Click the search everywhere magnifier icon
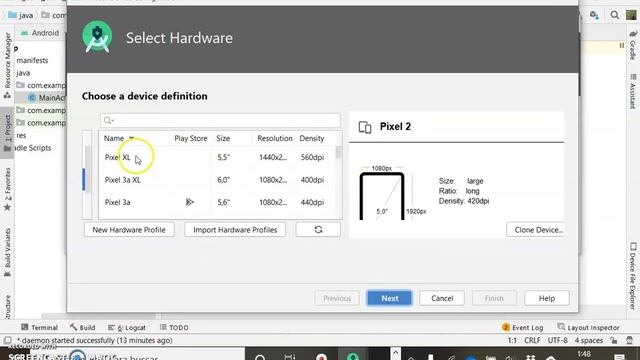 [615, 15]
